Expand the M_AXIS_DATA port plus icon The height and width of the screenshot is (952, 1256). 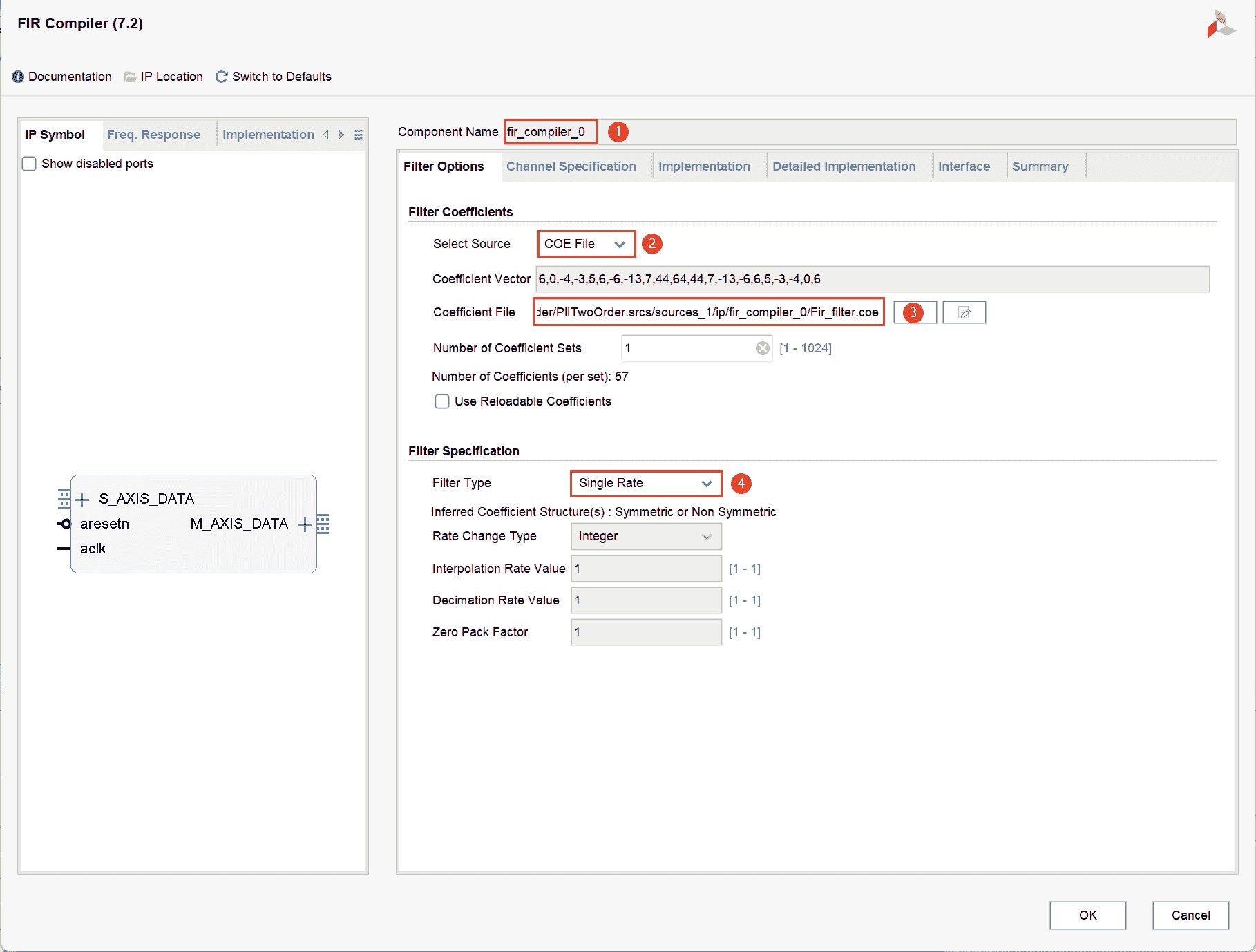click(304, 524)
